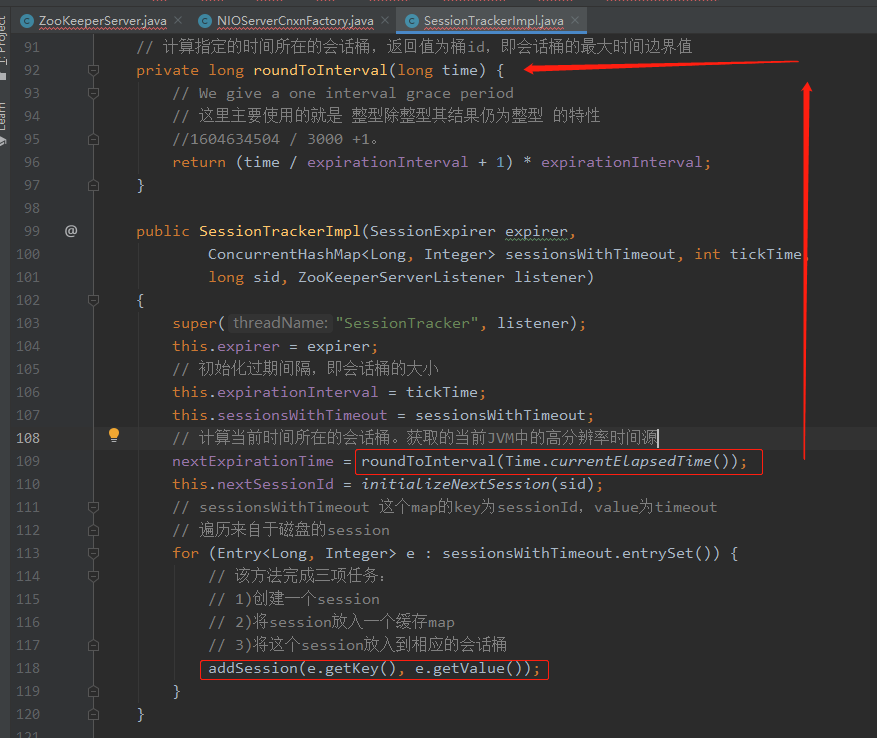The image size is (877, 738).
Task: Click the yellow intention bulb on line 108
Action: coord(114,435)
